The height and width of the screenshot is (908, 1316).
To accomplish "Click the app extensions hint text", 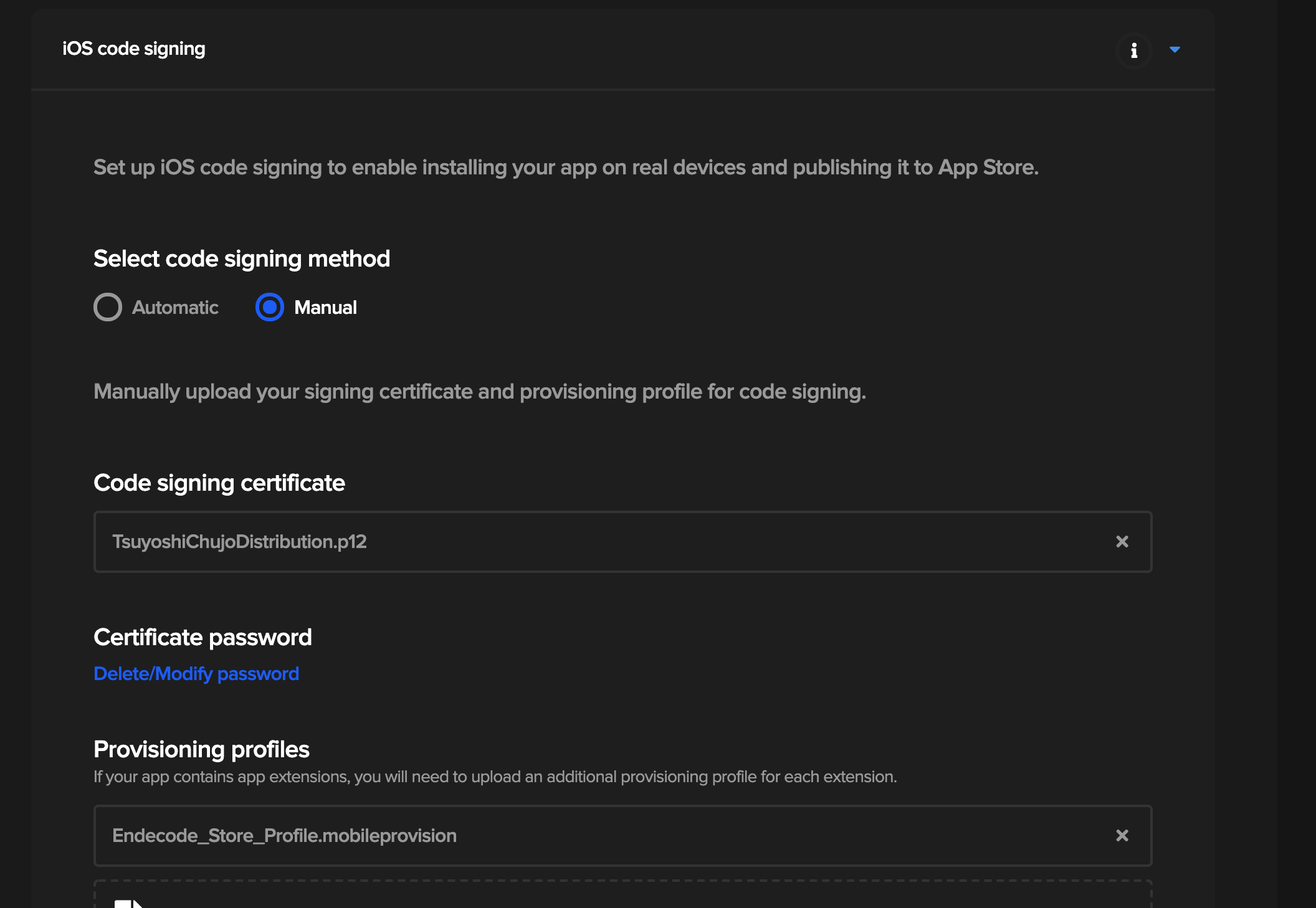I will pos(495,777).
